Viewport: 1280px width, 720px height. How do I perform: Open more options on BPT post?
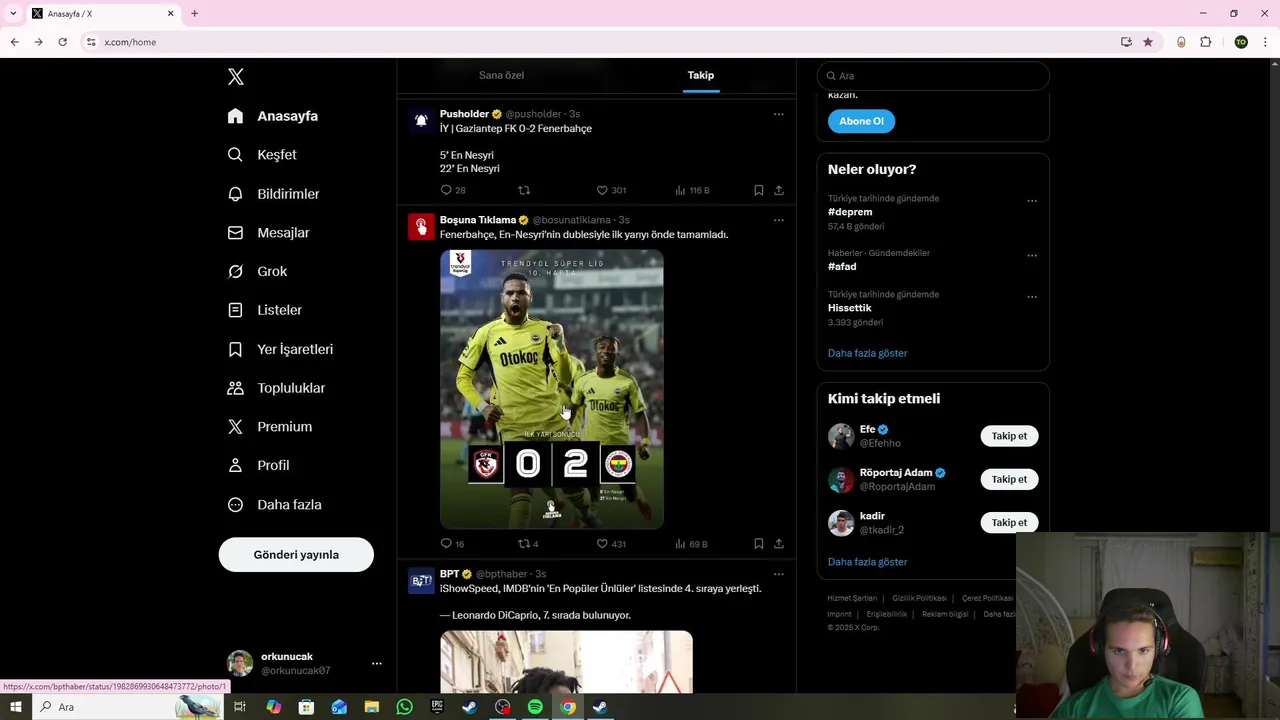779,574
